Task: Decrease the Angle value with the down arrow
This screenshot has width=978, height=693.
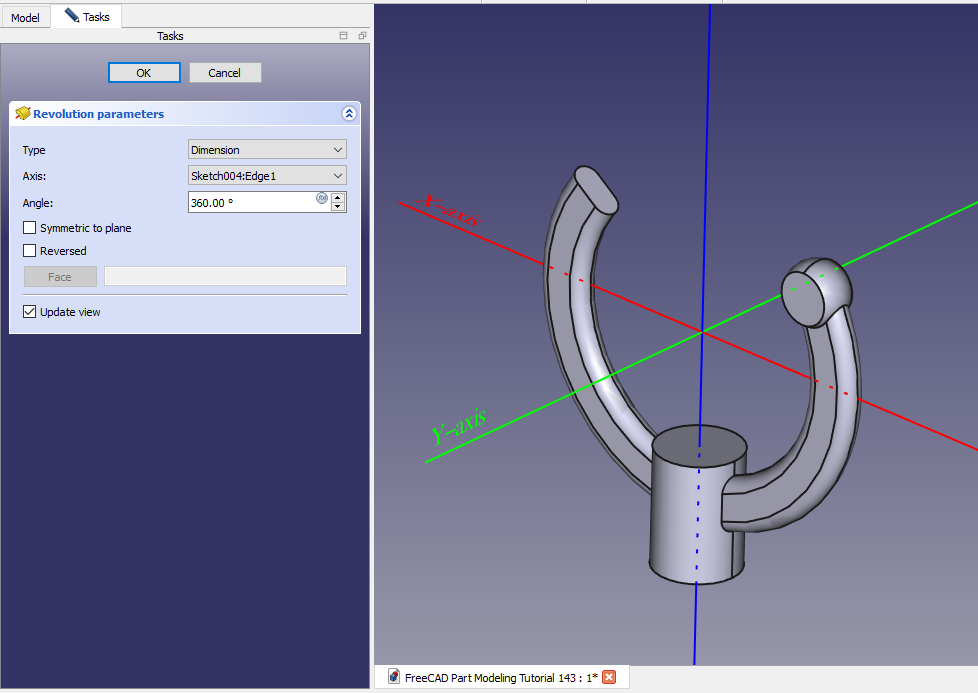Action: click(338, 207)
